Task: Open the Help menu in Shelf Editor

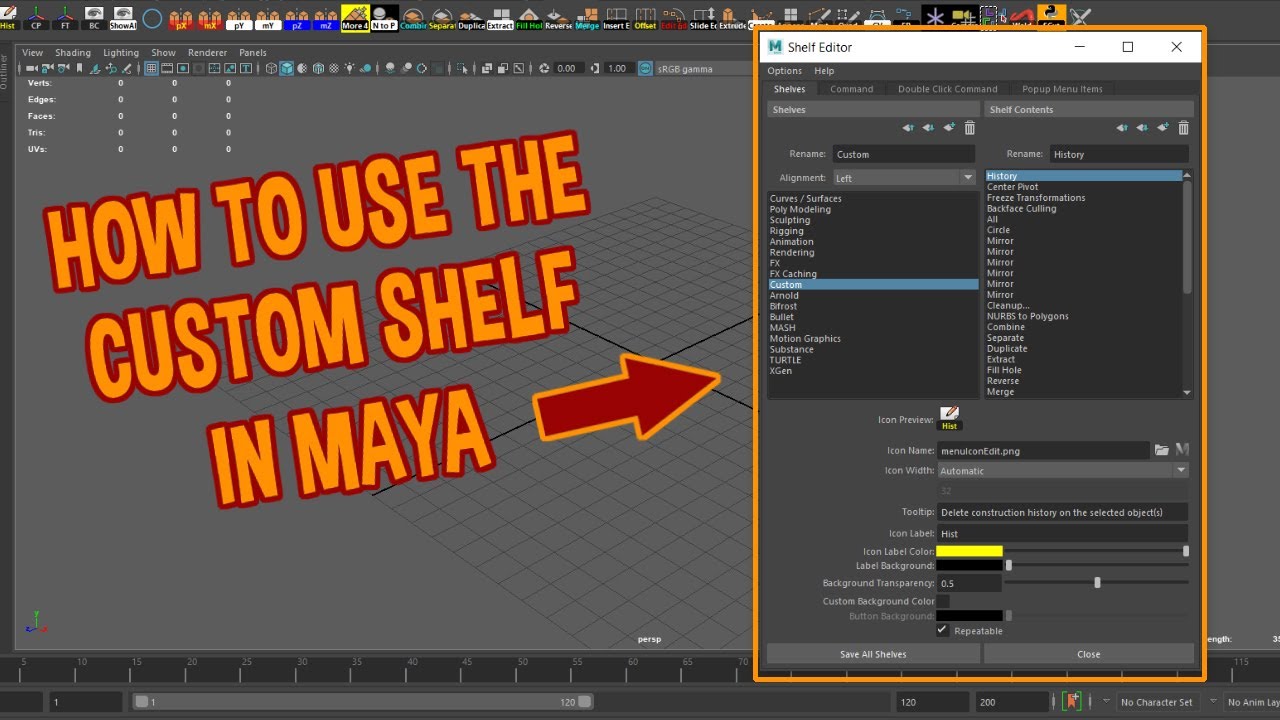Action: [824, 71]
